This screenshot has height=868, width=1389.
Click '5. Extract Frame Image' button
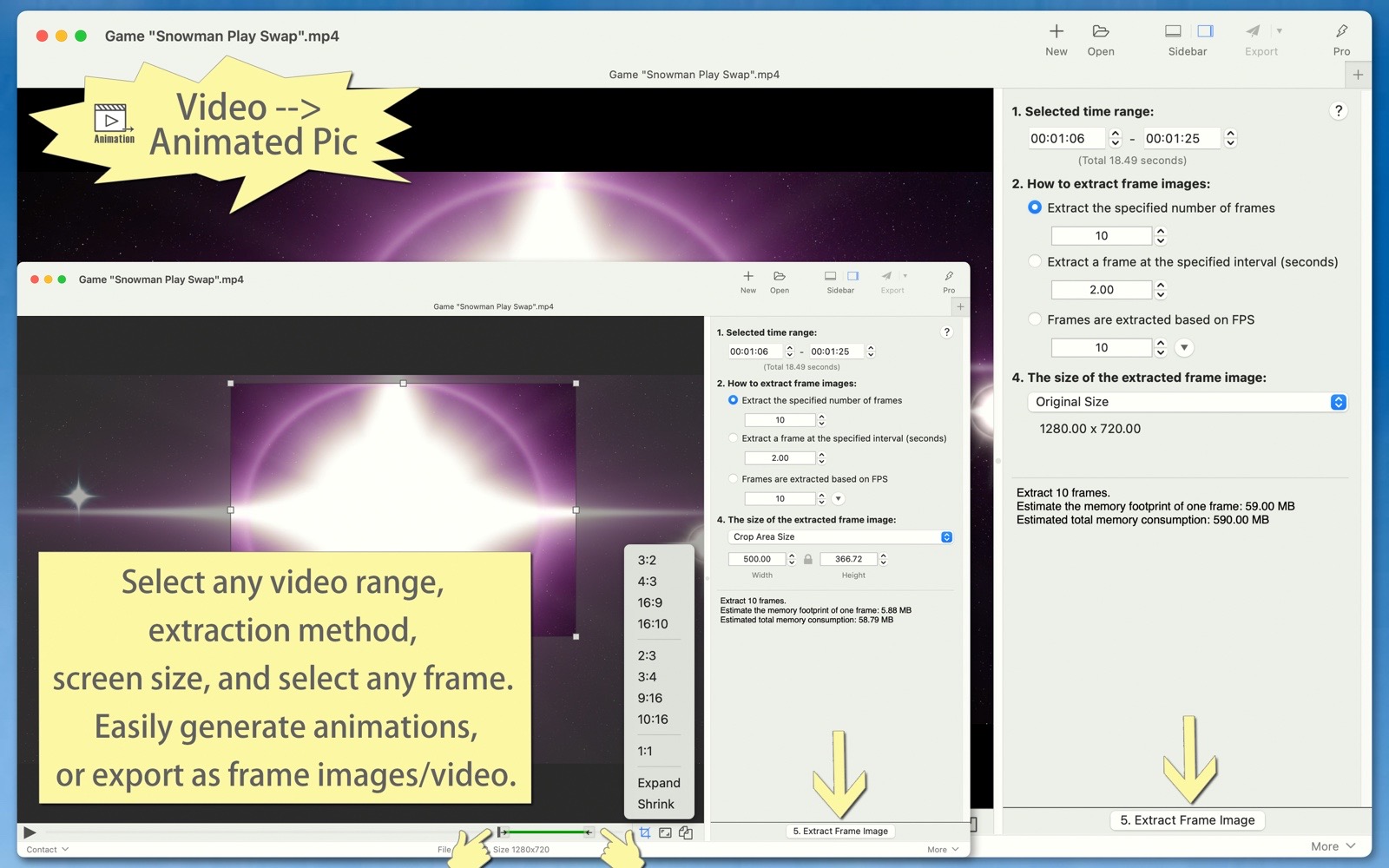[1187, 820]
